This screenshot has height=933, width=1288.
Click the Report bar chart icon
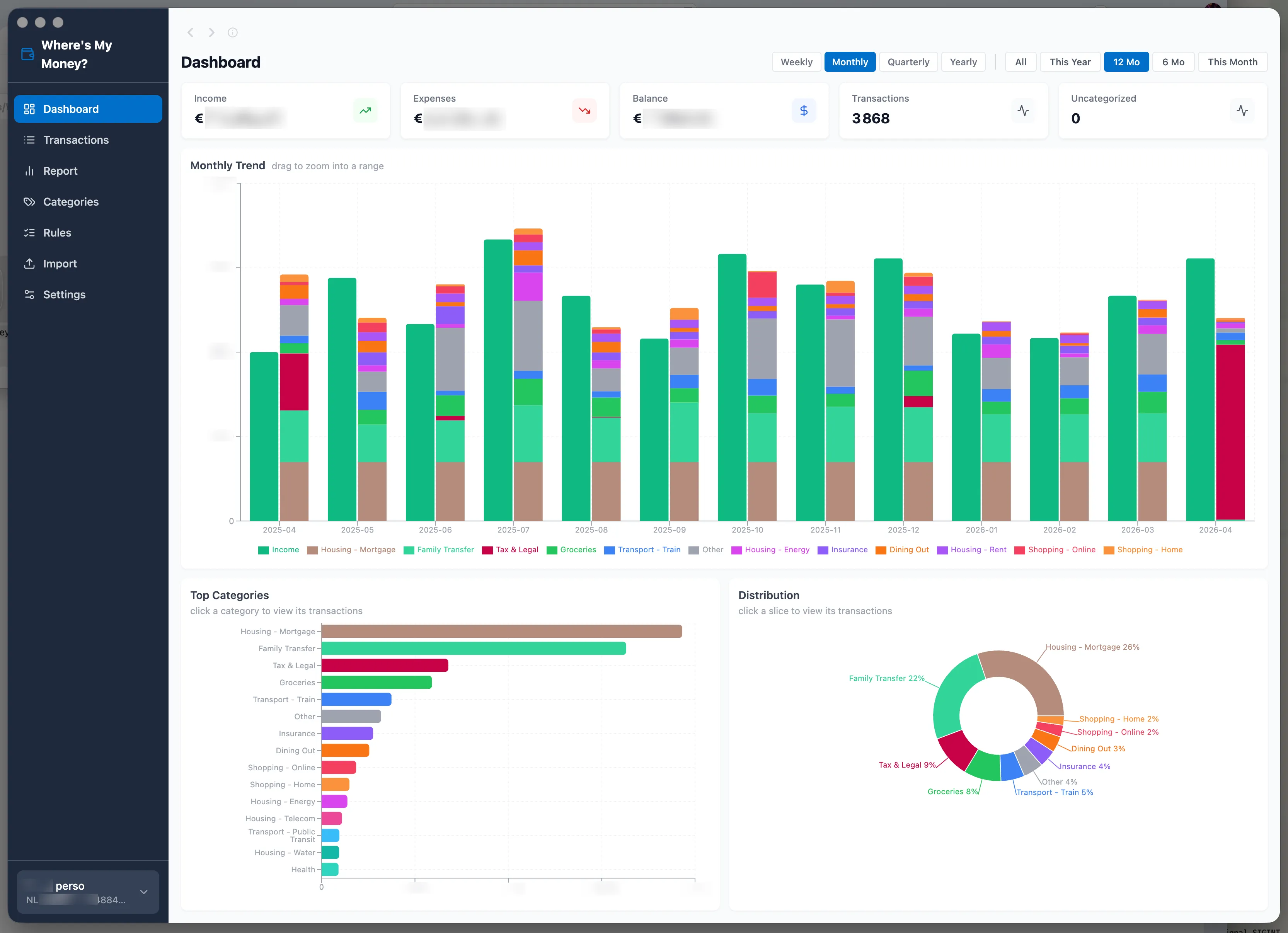pos(29,171)
